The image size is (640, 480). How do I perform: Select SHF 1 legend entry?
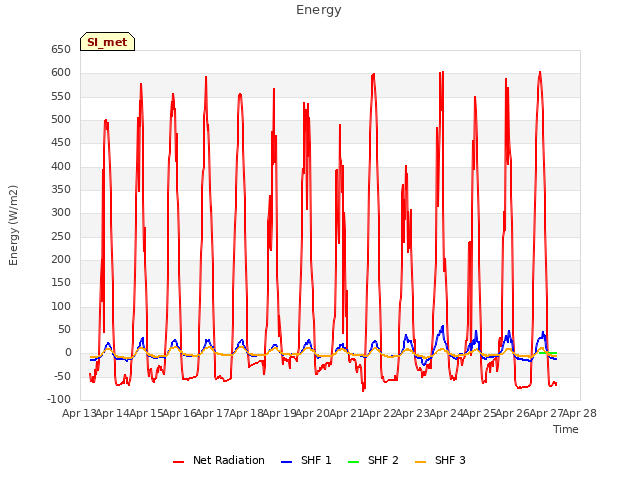(x=306, y=460)
